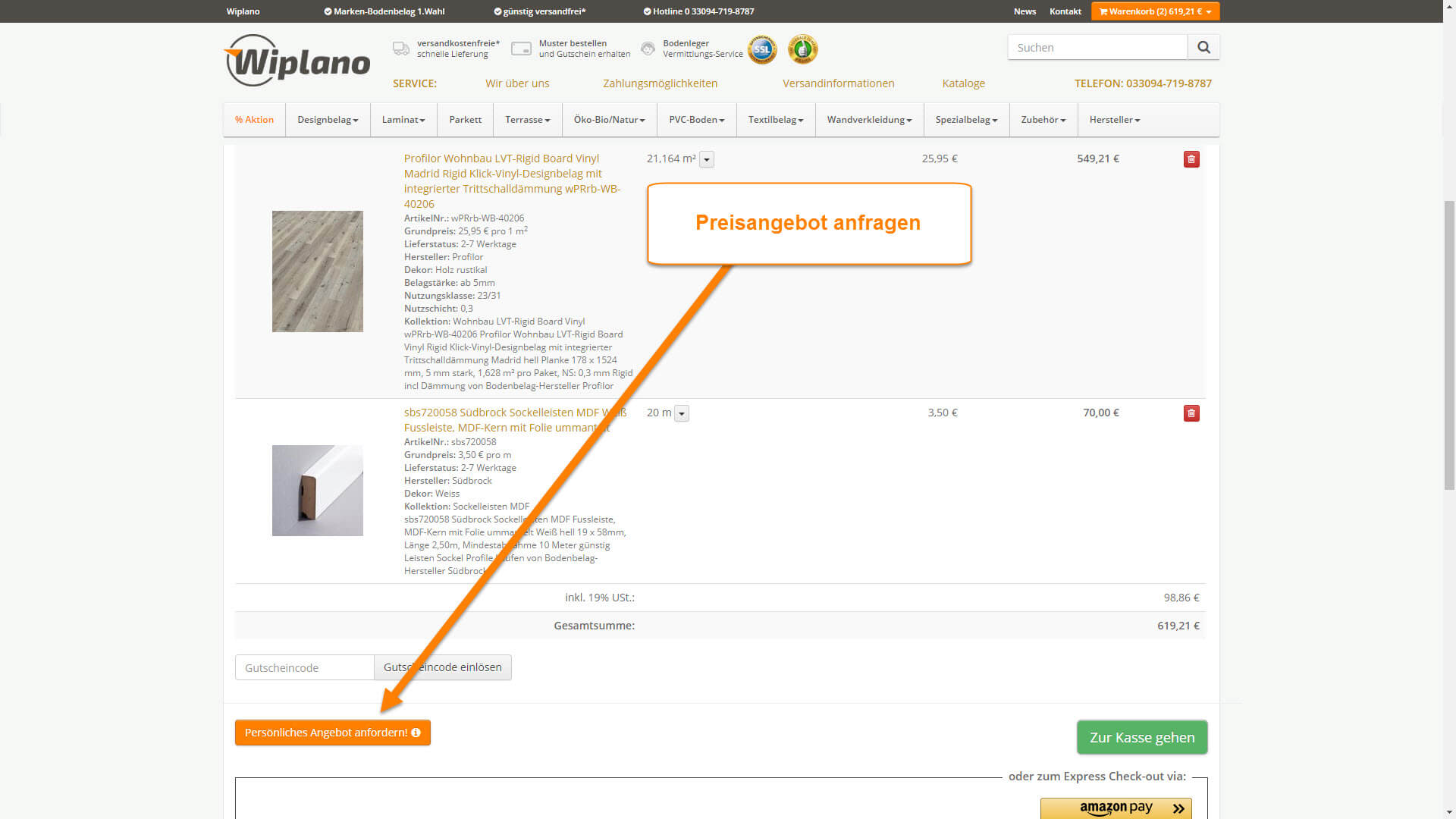Viewport: 1456px width, 819px height.
Task: Open Kataloge page
Action: 963,83
